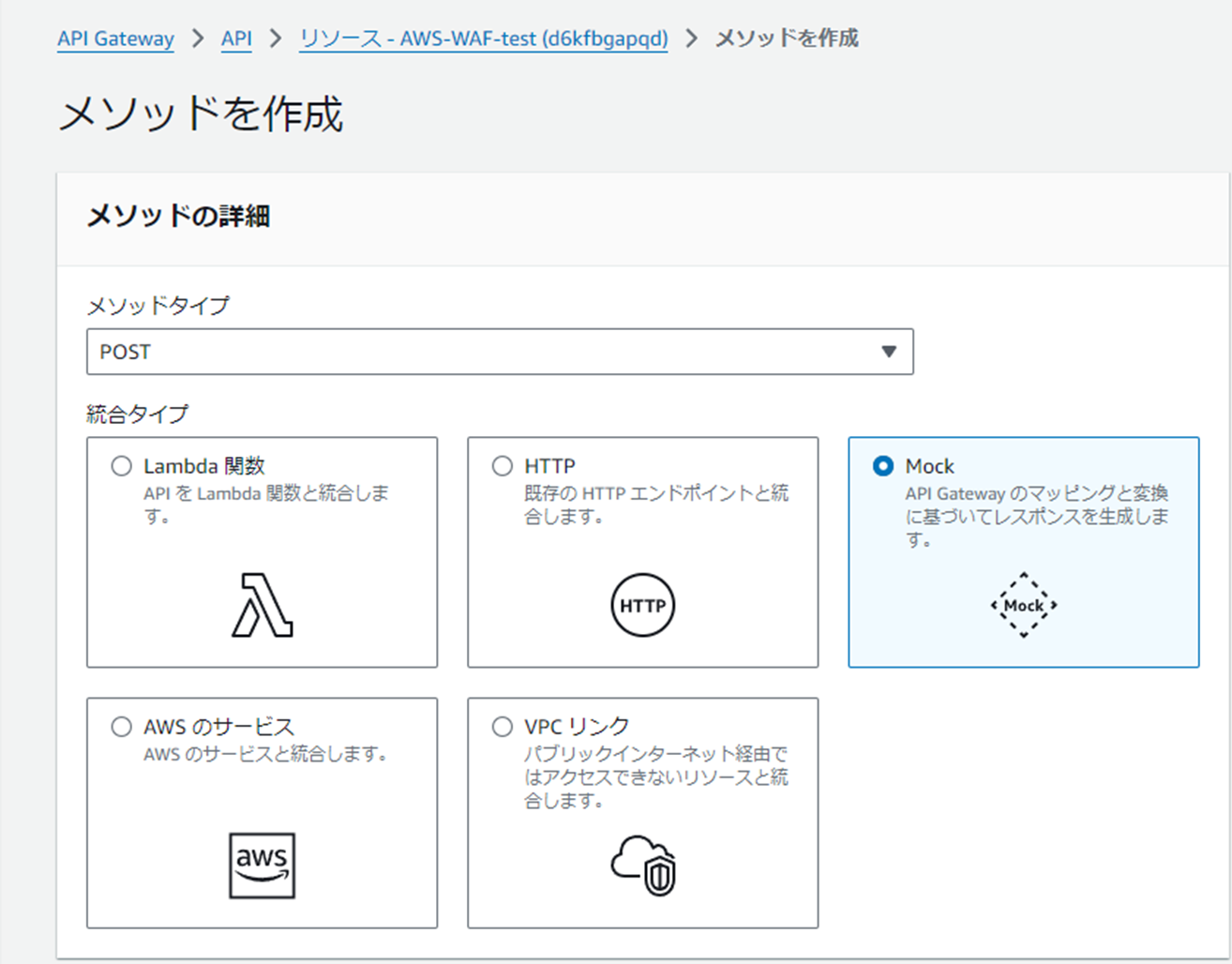Click Mock description about API Gateway mapping
1232x964 pixels.
(1037, 516)
